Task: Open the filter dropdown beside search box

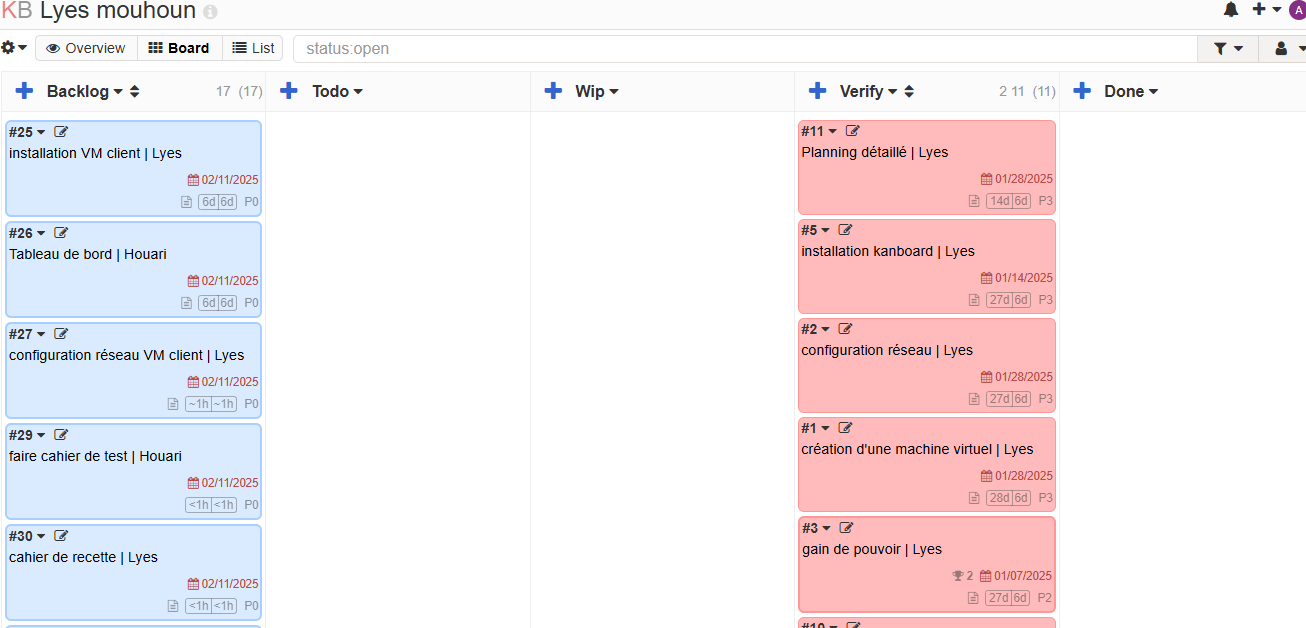Action: click(x=1227, y=48)
